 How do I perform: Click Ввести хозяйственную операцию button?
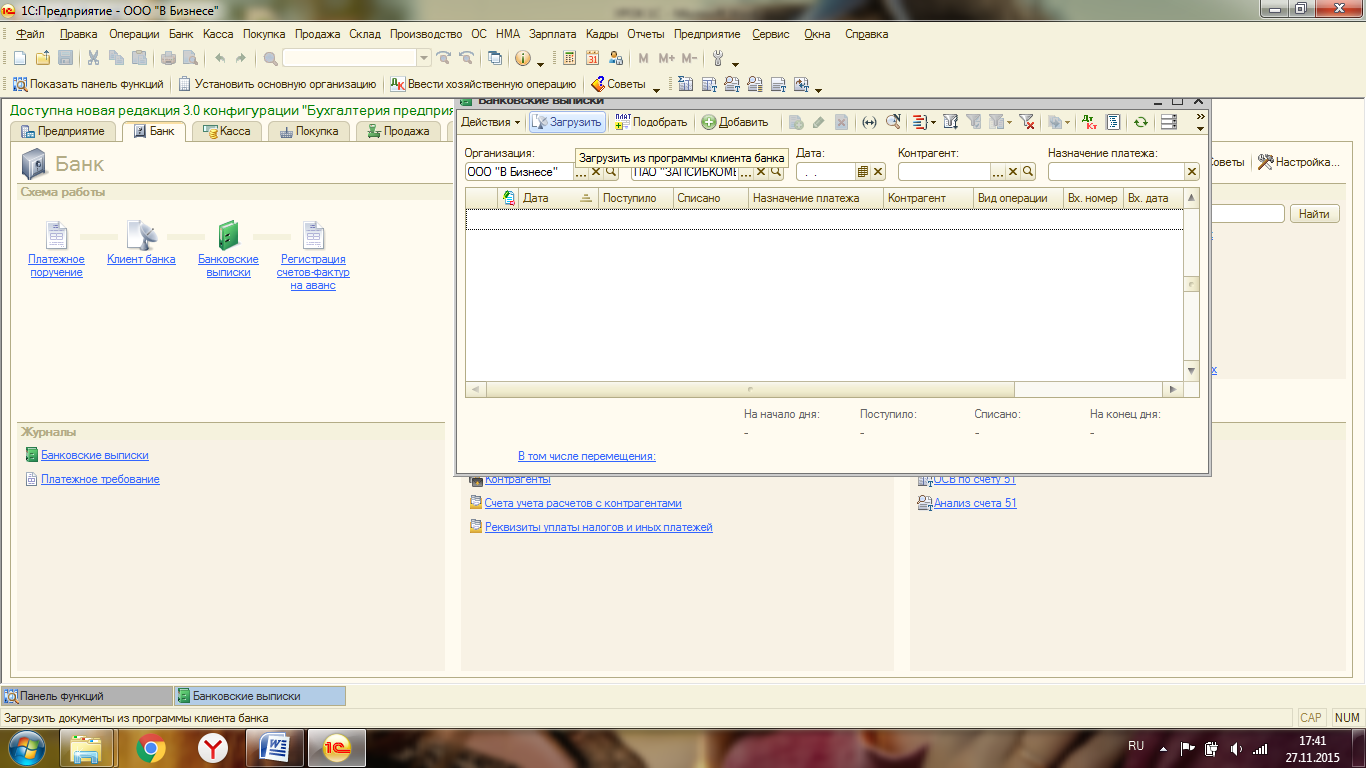[x=483, y=85]
